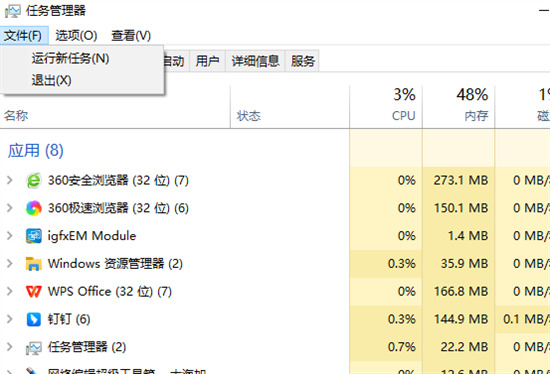550x374 pixels.
Task: Click the WPS Office red icon
Action: pos(34,291)
